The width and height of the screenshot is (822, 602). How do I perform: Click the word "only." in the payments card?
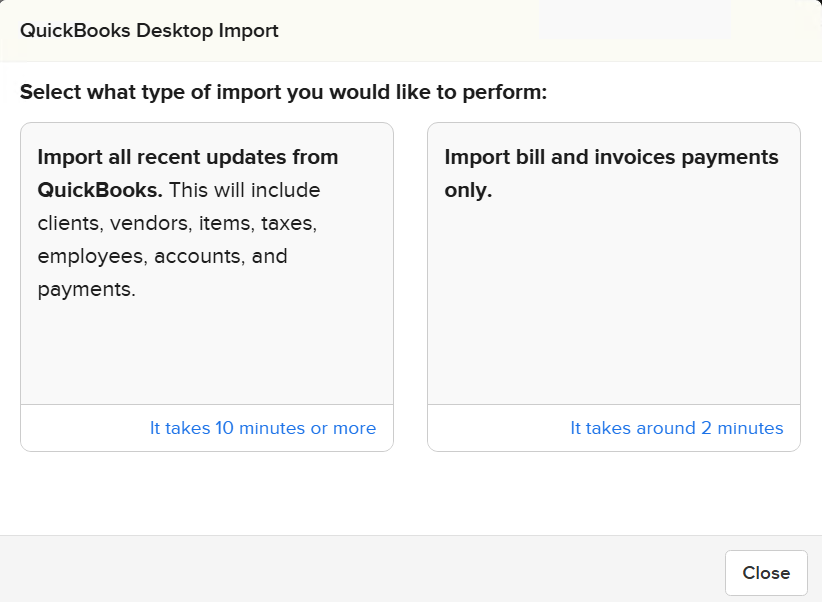coord(468,190)
